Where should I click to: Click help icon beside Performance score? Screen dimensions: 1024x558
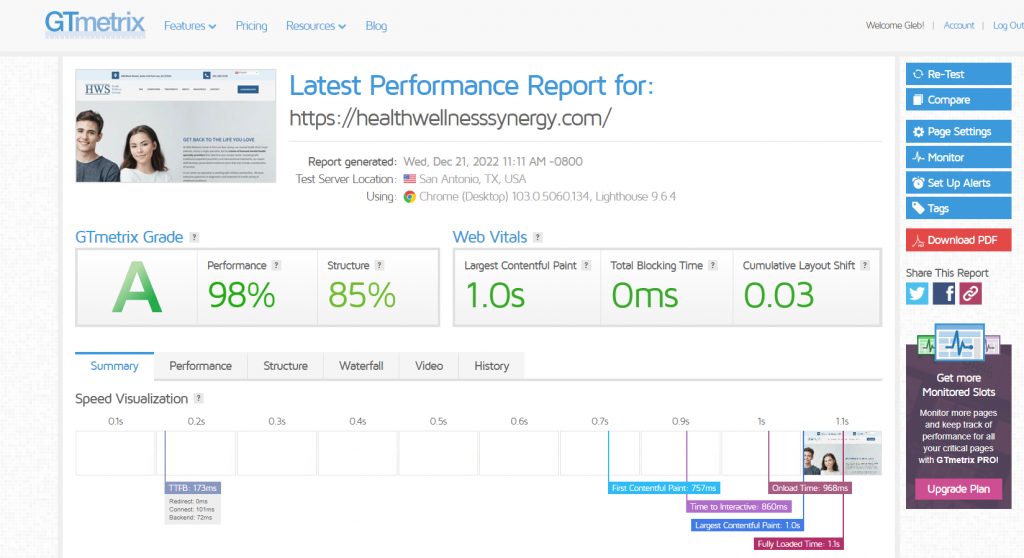click(x=276, y=265)
